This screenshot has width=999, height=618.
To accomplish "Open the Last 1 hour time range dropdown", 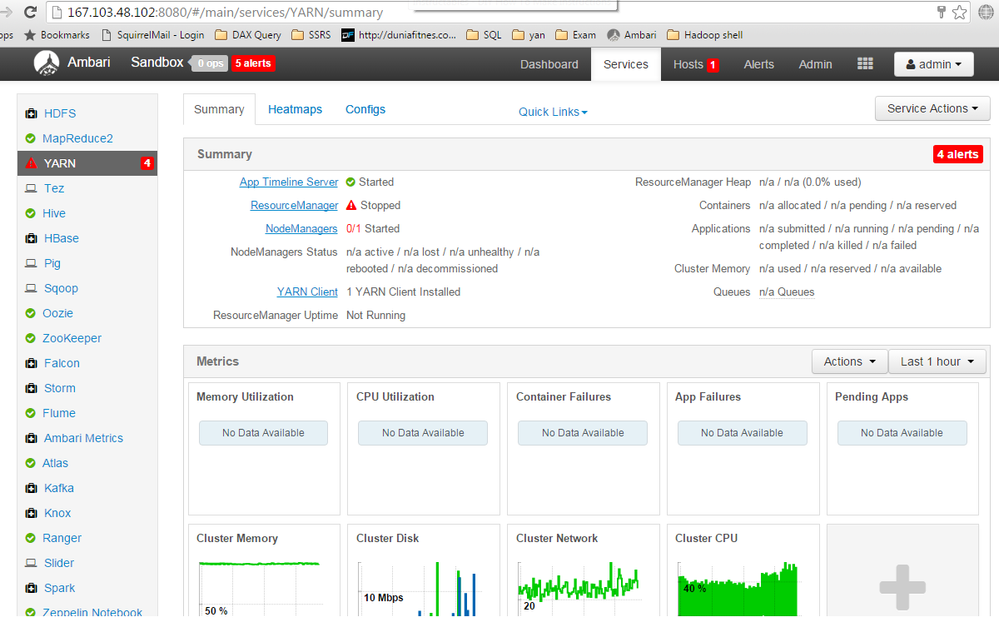I will [937, 362].
